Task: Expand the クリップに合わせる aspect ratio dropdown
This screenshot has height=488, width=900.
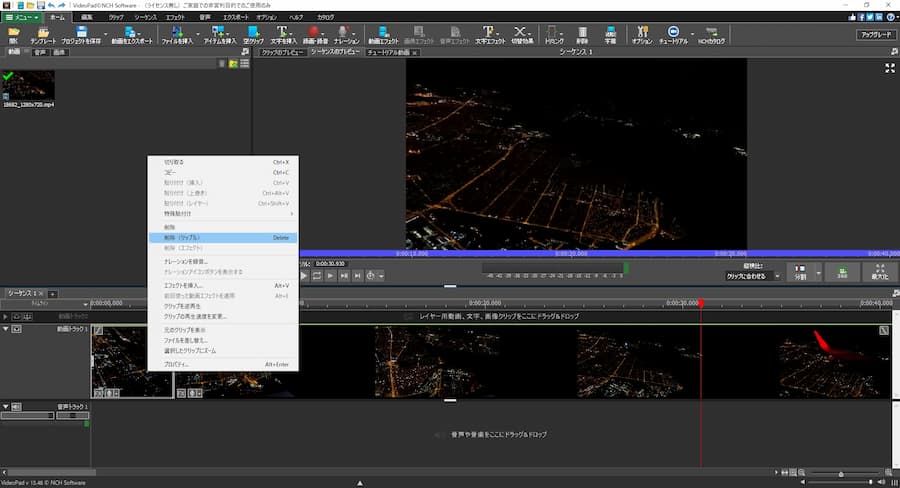Action: coord(753,275)
